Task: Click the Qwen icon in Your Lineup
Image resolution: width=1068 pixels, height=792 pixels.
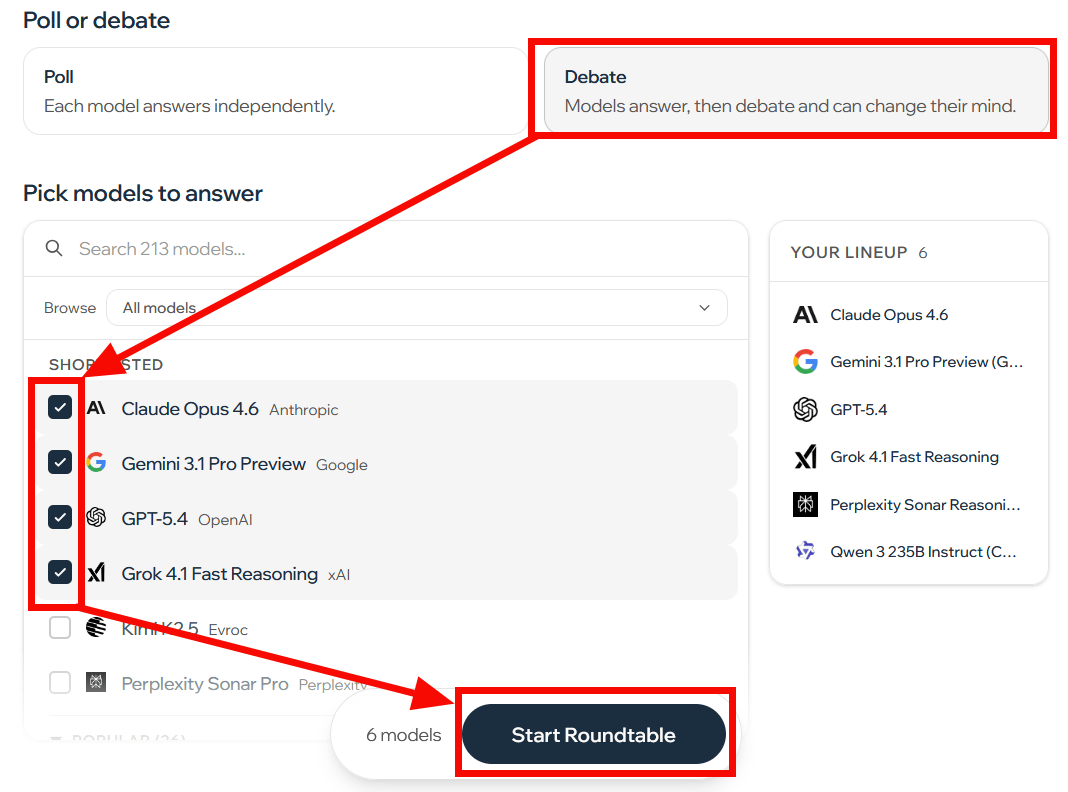Action: pos(805,551)
